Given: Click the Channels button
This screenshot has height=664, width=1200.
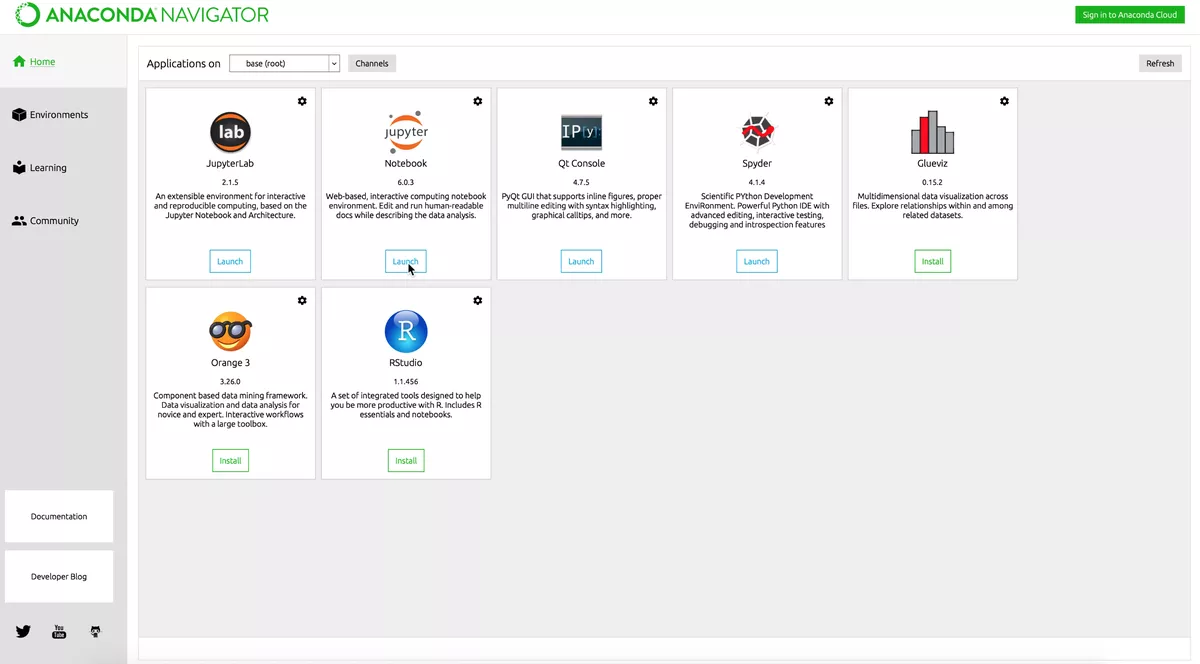Looking at the screenshot, I should click(x=372, y=63).
